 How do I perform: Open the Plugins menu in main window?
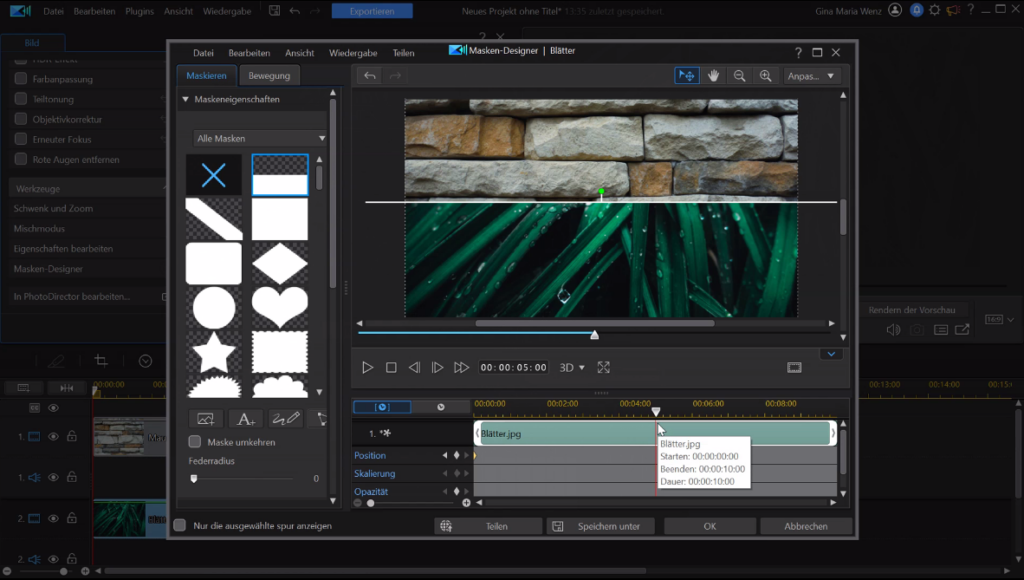point(139,11)
